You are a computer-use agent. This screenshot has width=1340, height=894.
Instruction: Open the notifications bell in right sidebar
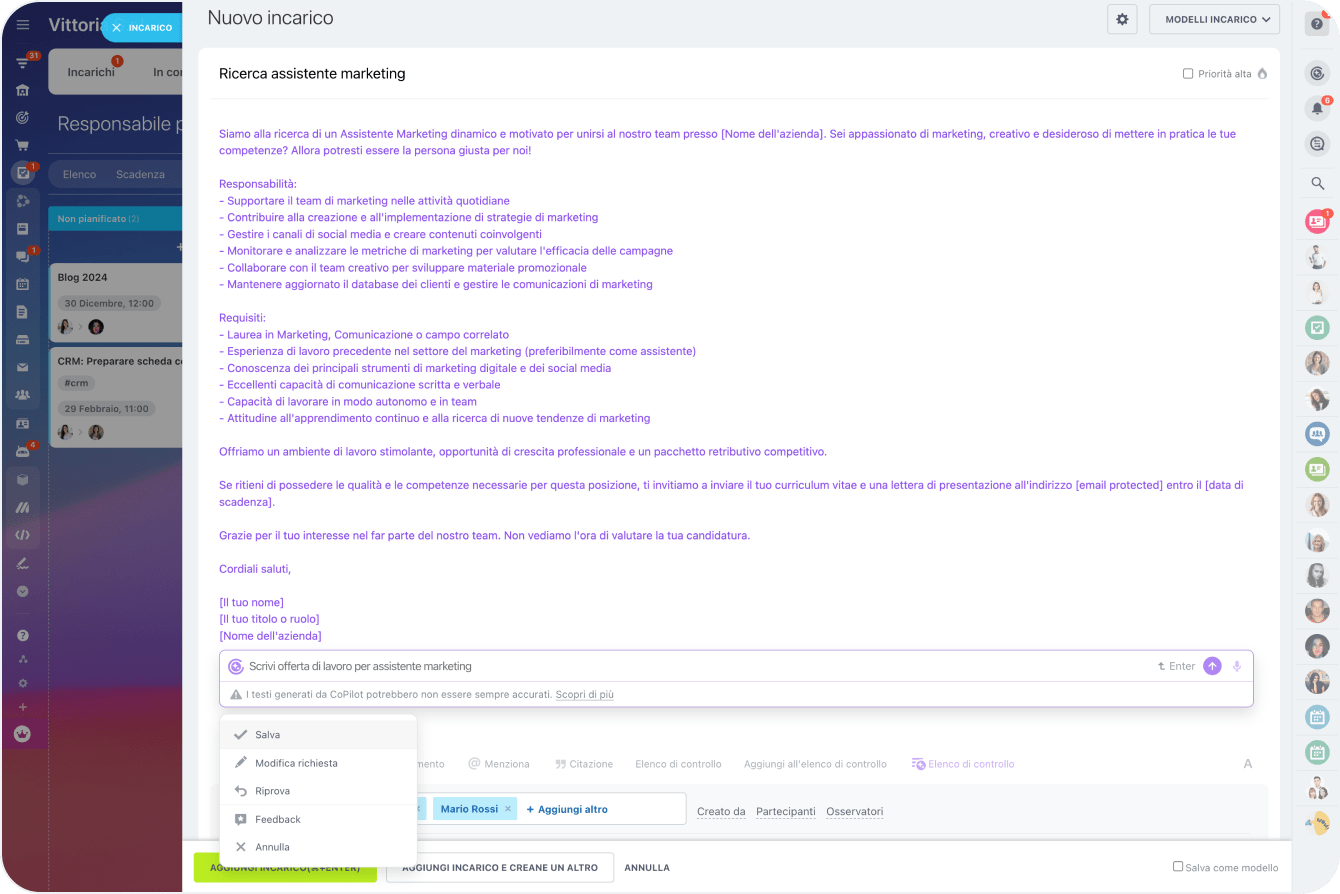(x=1317, y=108)
